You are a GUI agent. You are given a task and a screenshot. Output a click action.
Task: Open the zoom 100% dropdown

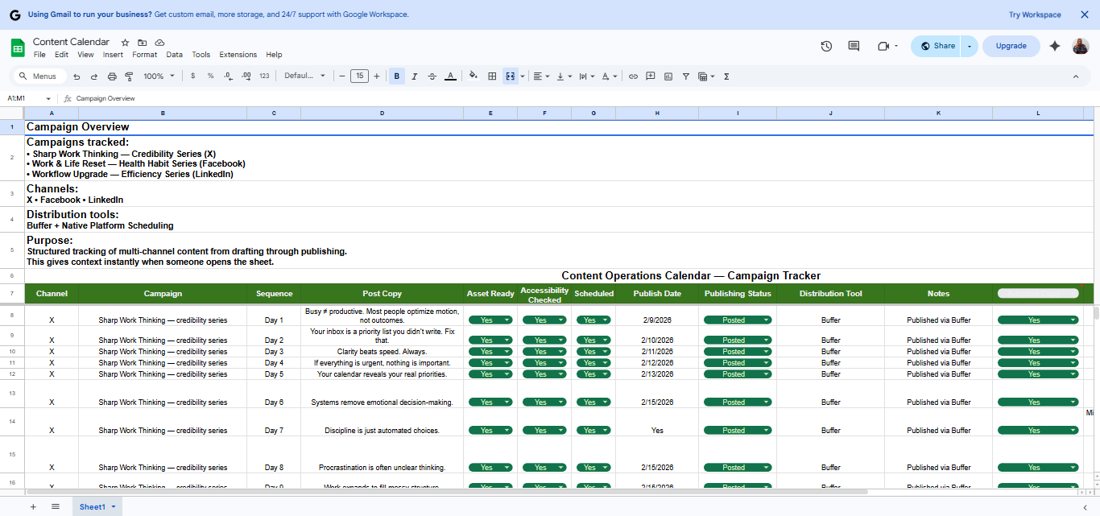[159, 76]
